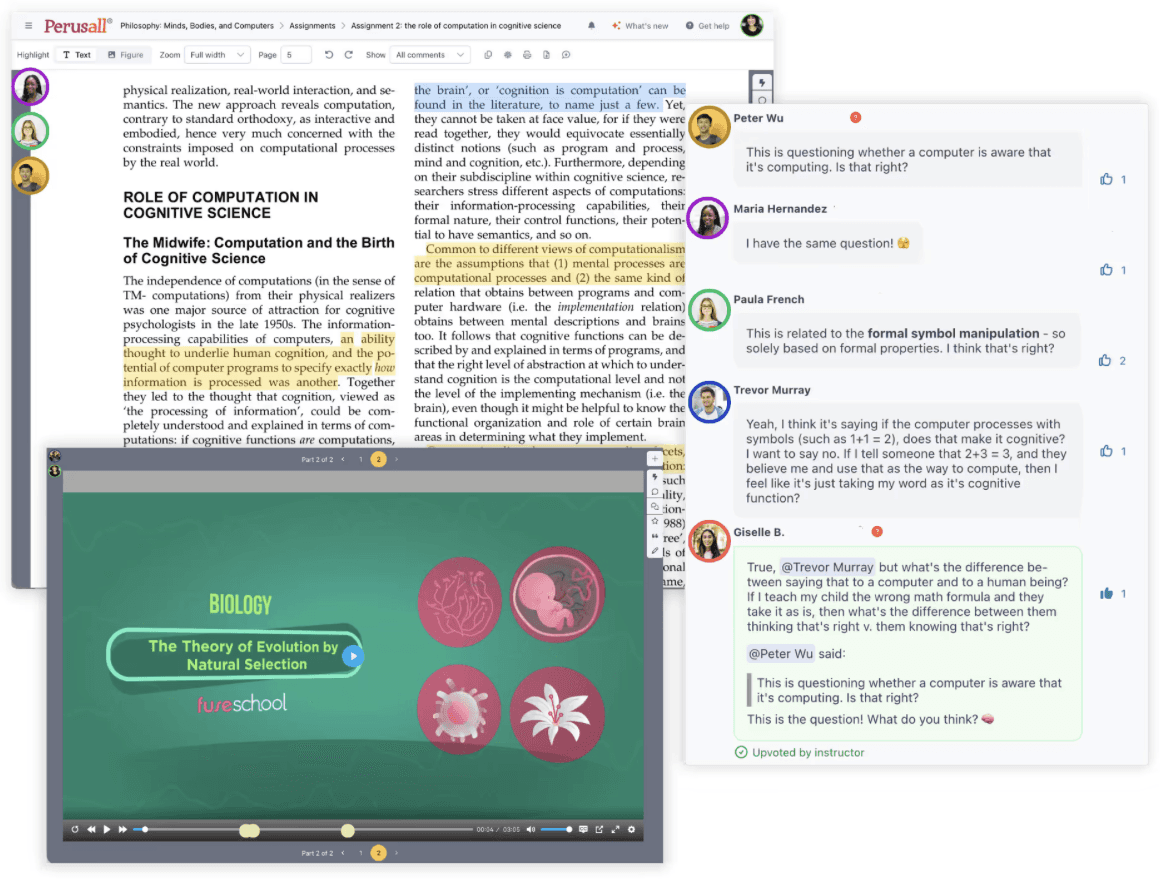The image size is (1162, 880).
Task: Click the speech bubble icon in video sidebar
Action: (654, 492)
